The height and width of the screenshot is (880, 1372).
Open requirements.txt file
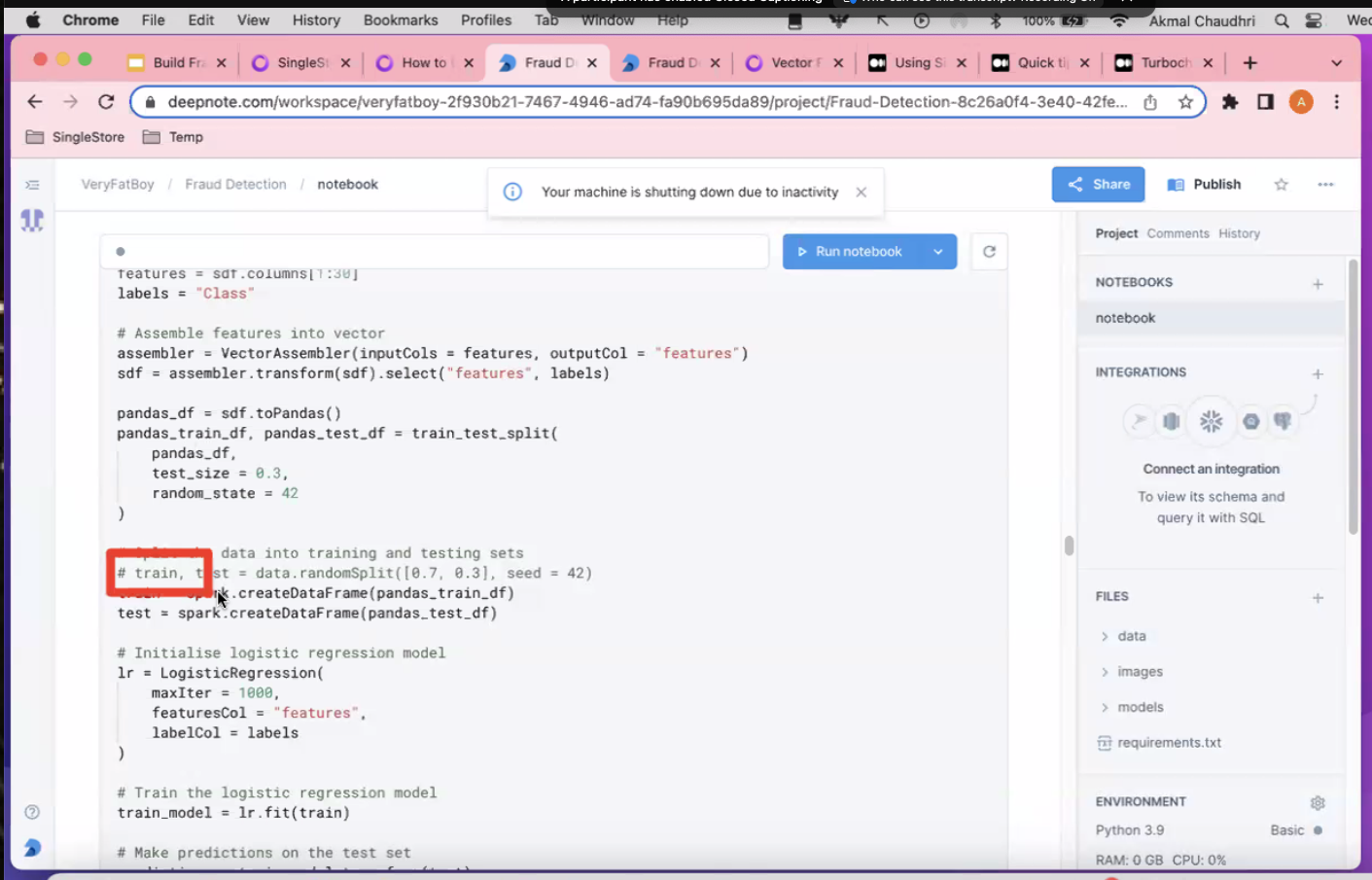coord(1169,743)
